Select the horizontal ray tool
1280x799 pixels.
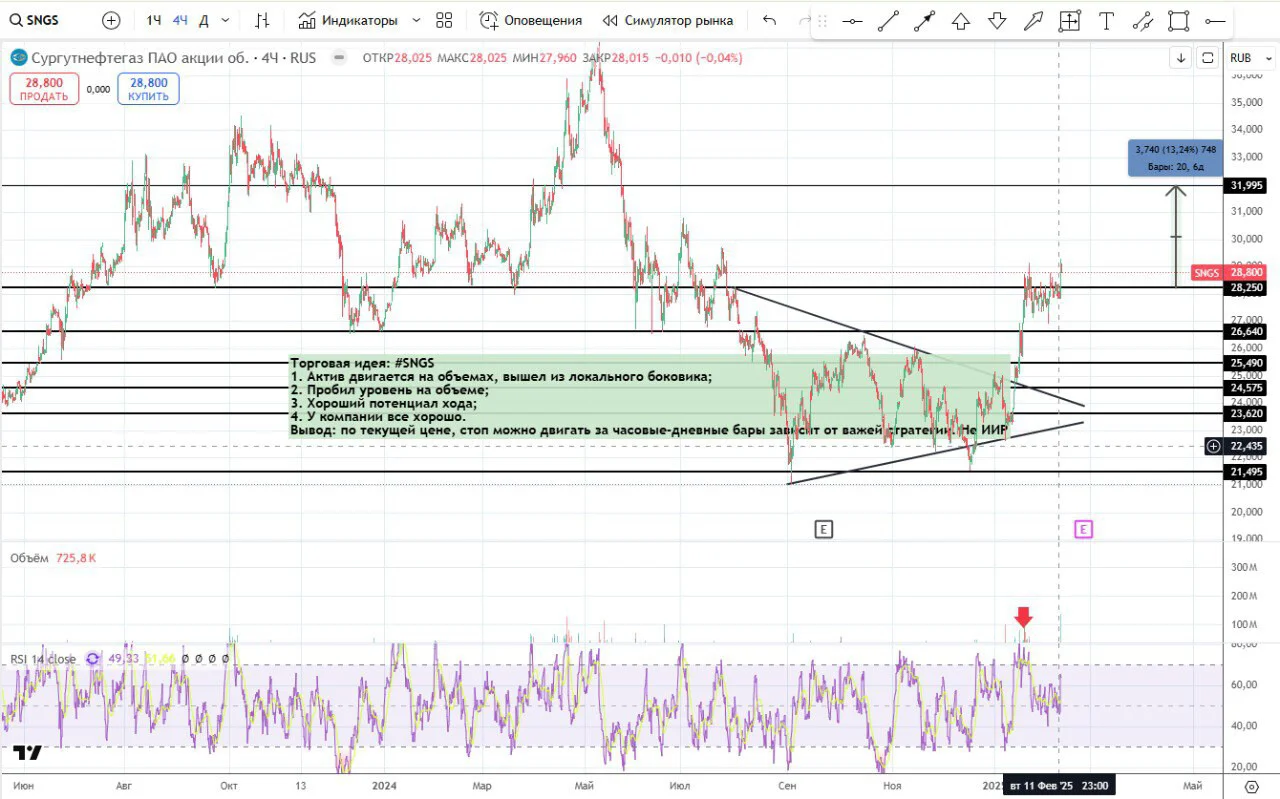1215,21
